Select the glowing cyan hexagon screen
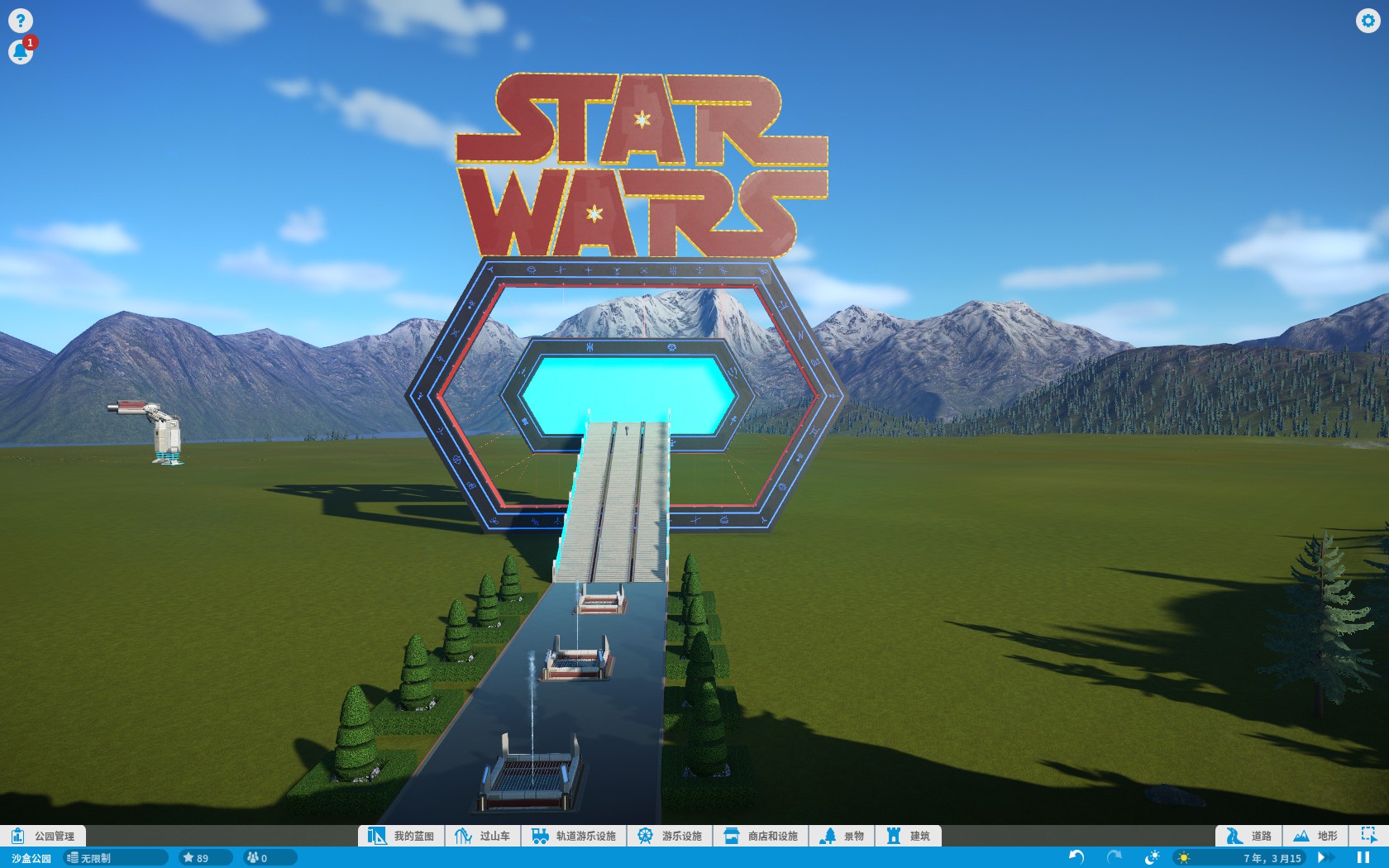The width and height of the screenshot is (1389, 868). 628,388
